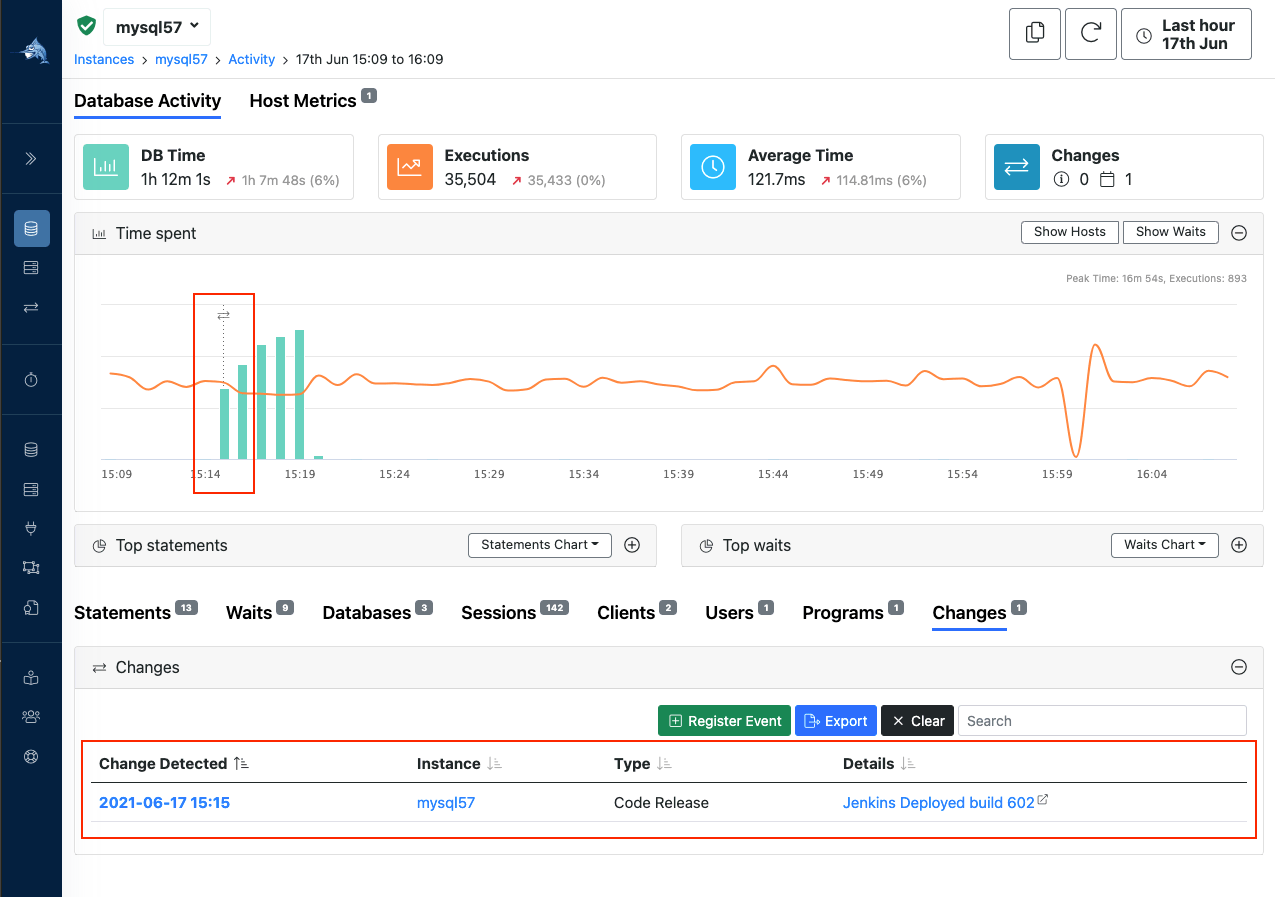The image size is (1275, 897).
Task: Click the lifebuoy support icon in sidebar
Action: [x=31, y=756]
